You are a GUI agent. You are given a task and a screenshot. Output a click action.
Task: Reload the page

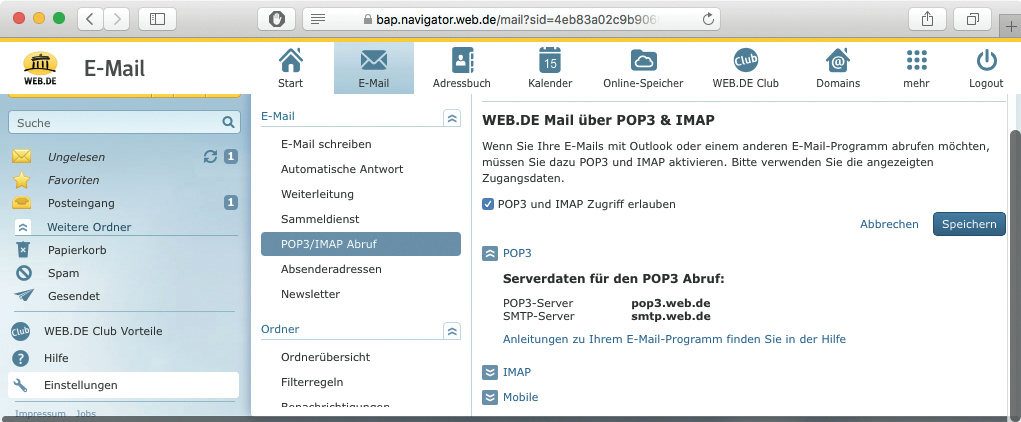click(x=708, y=19)
